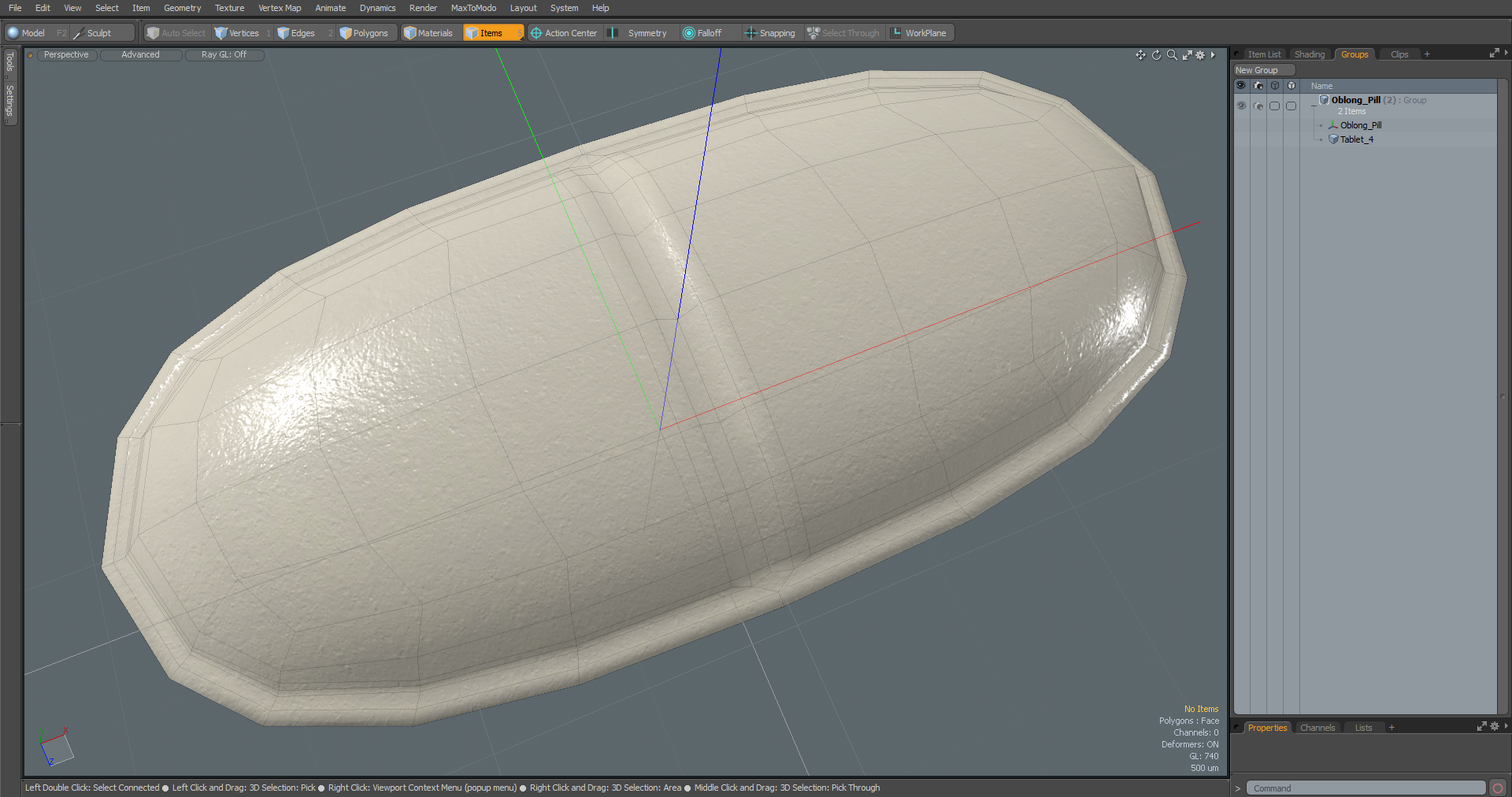Click the viewport arrow menu icon
Screen dimensions: 1512x797
(x=1213, y=55)
